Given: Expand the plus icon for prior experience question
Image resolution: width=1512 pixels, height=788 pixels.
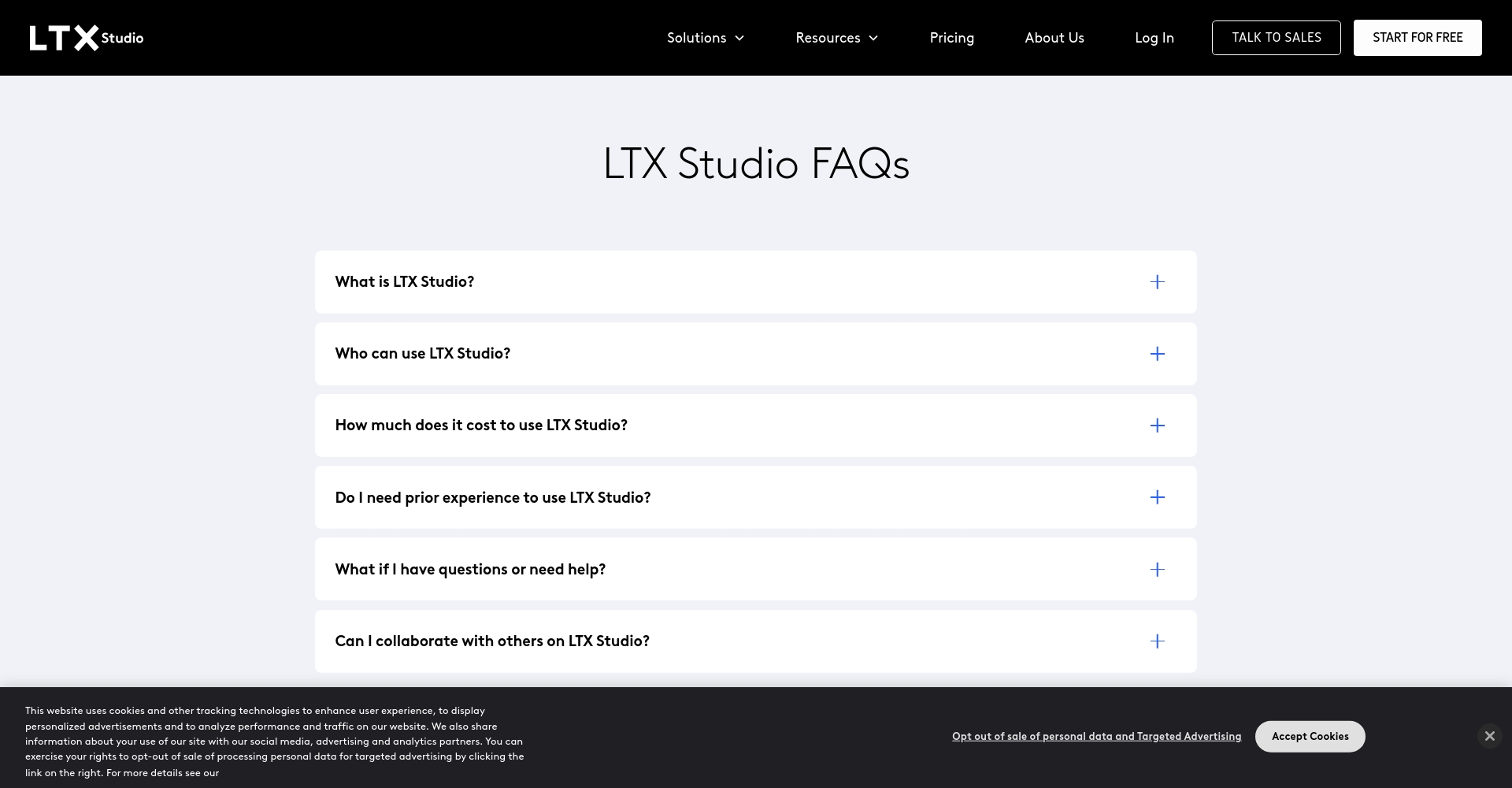Looking at the screenshot, I should click(1157, 497).
